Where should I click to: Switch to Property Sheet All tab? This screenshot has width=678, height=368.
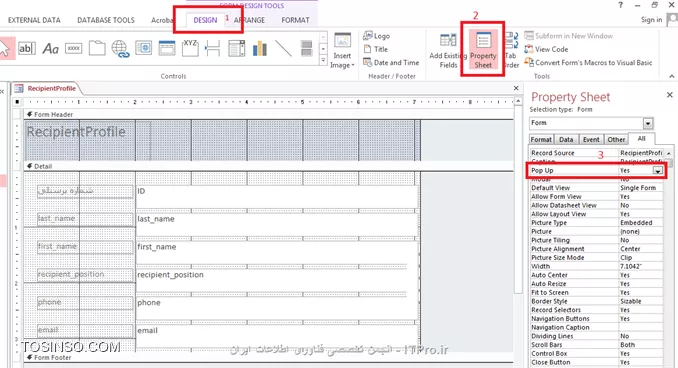(x=642, y=138)
